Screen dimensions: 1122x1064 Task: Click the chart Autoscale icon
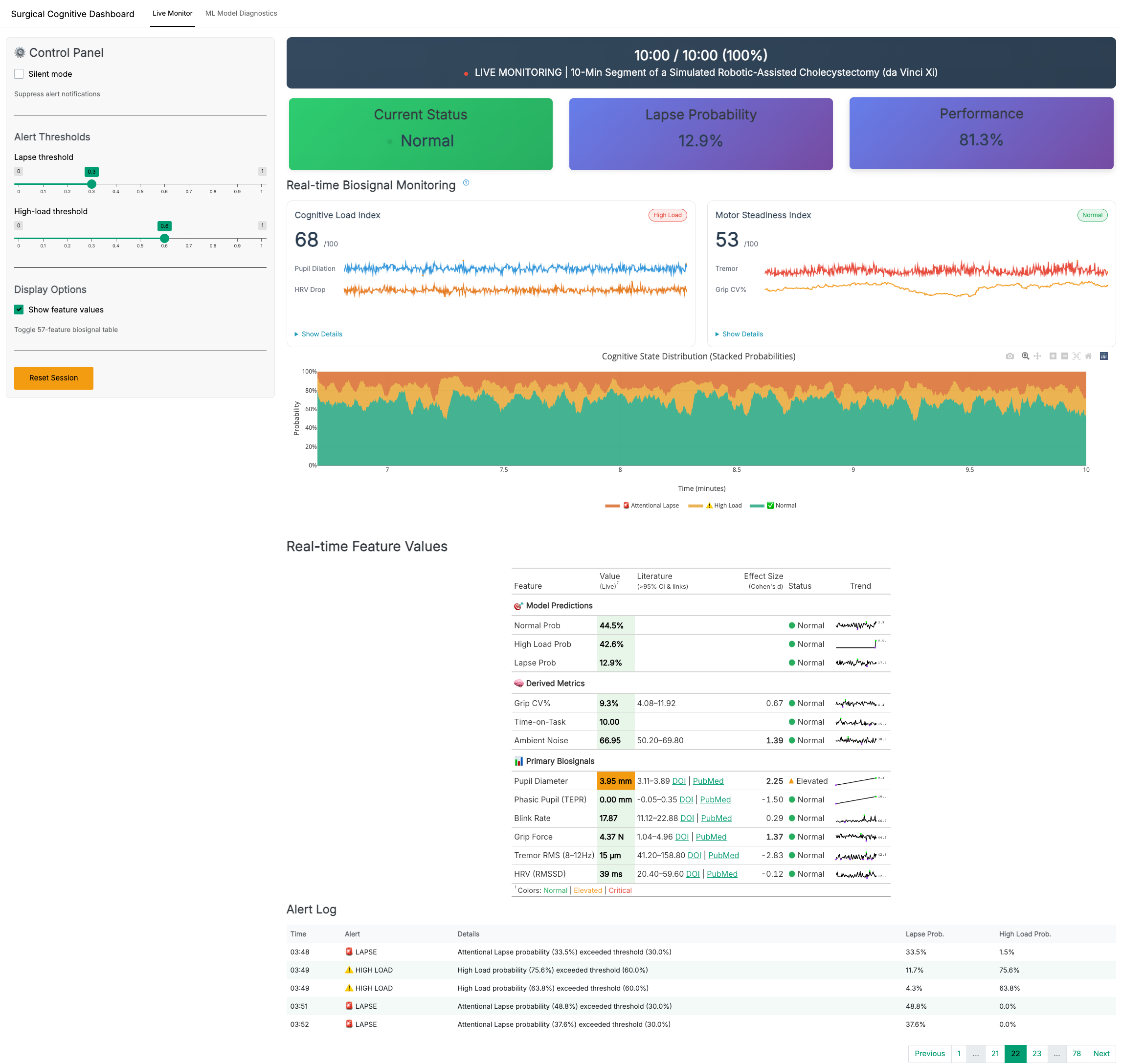click(x=1076, y=356)
